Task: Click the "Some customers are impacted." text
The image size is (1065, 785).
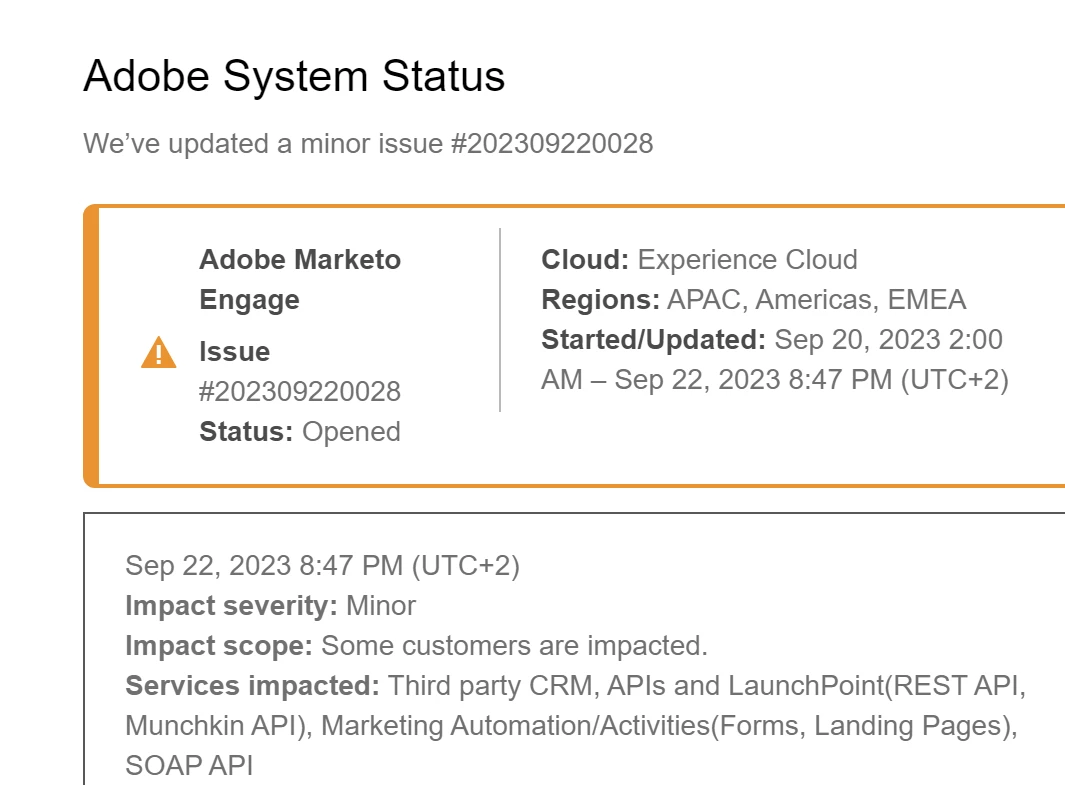Action: [x=514, y=646]
